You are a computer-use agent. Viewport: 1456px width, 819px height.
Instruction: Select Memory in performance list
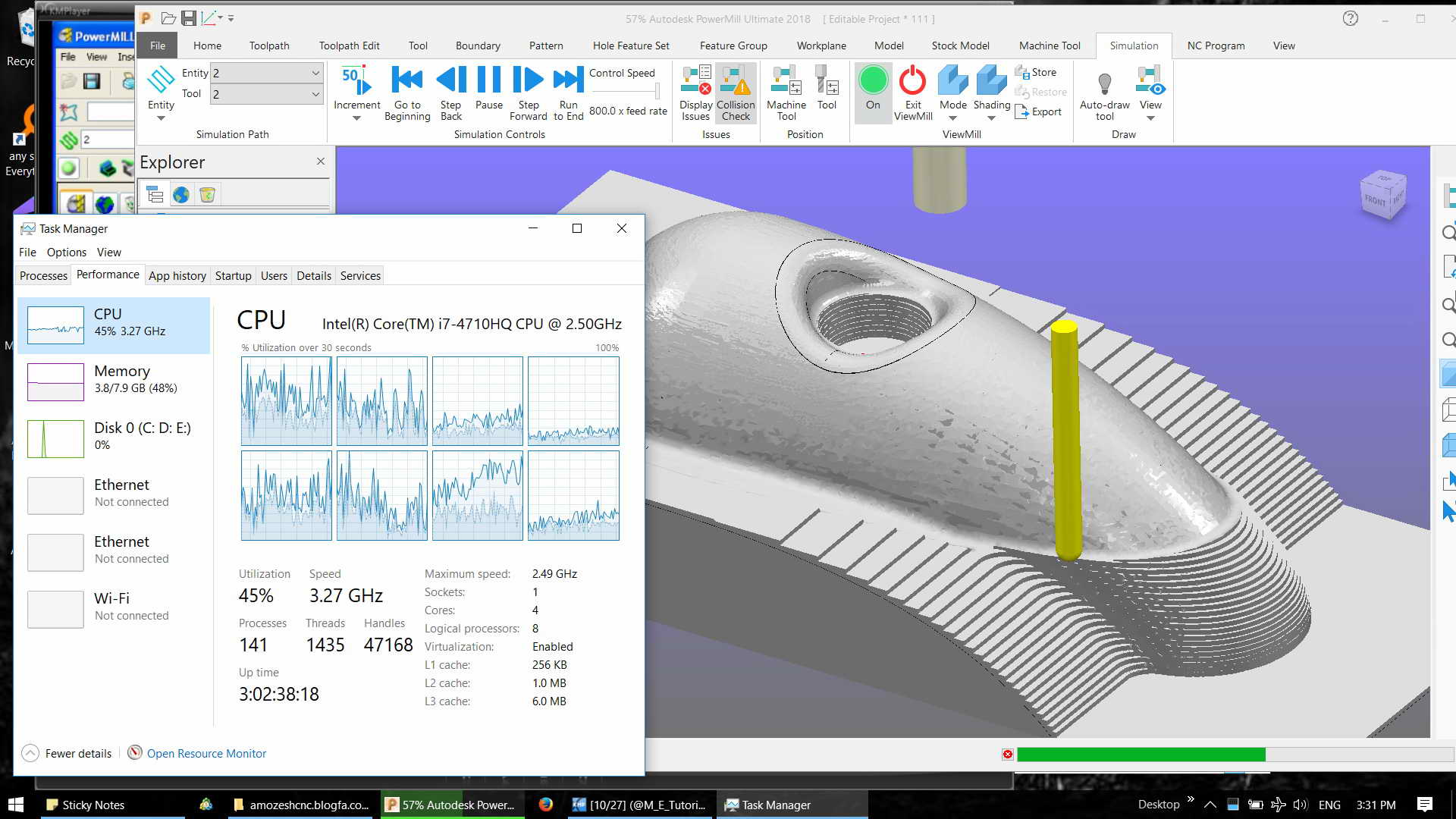click(114, 381)
